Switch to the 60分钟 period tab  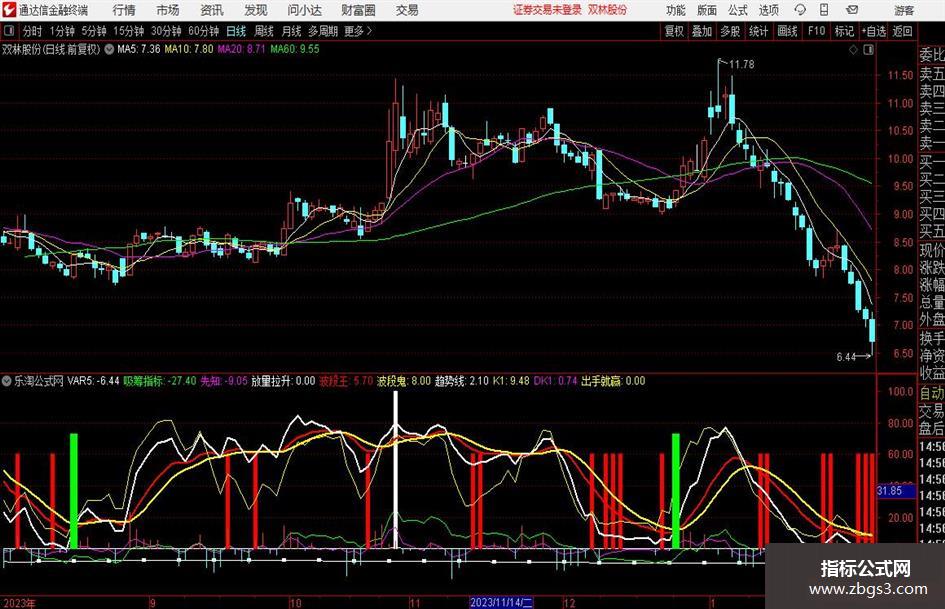pyautogui.click(x=203, y=31)
